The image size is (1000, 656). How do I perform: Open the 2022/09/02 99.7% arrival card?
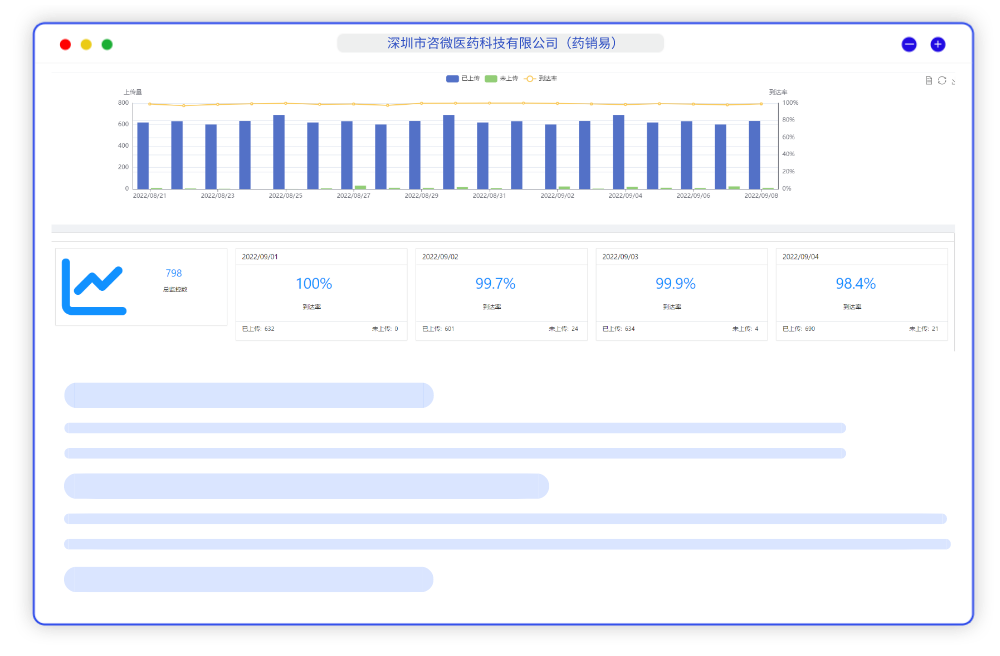[501, 294]
